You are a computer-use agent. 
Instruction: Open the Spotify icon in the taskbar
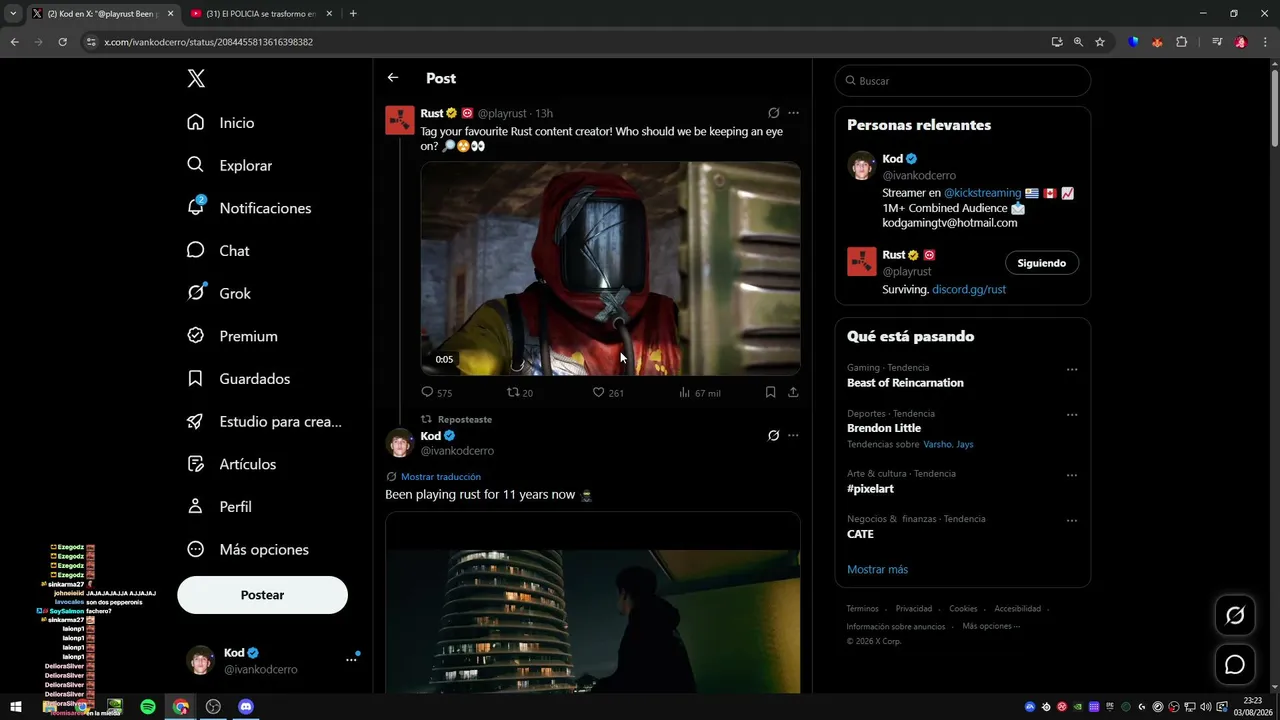pos(148,707)
